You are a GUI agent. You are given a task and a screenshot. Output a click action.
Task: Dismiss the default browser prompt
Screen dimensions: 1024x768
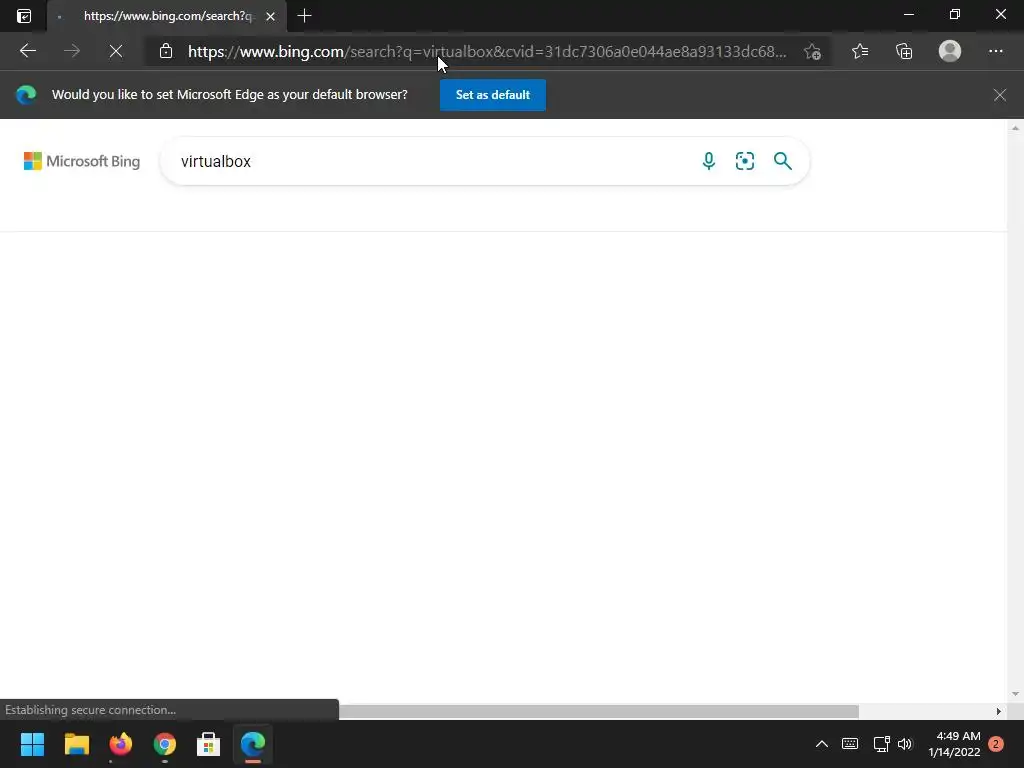[x=999, y=95]
